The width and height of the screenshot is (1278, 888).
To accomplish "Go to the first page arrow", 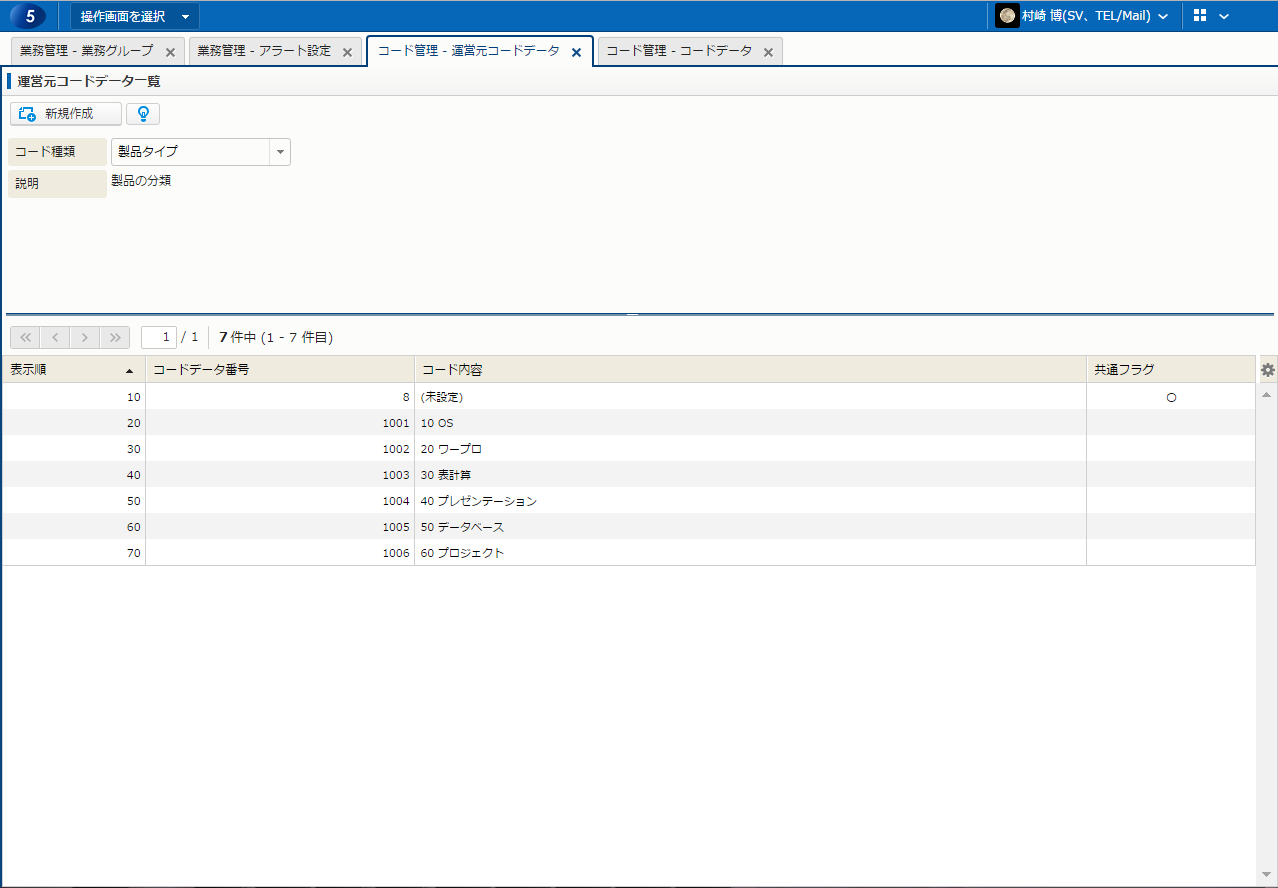I will point(25,337).
